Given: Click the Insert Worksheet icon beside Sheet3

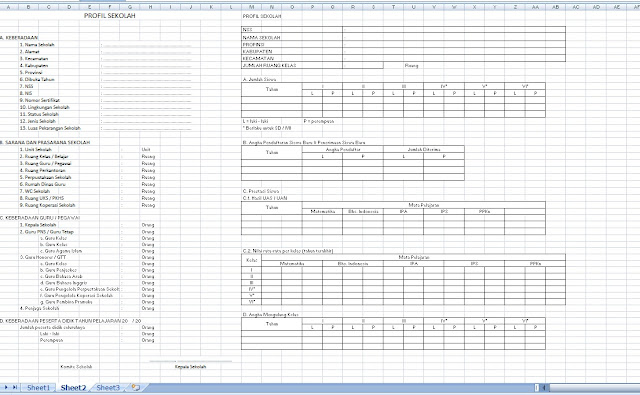Looking at the screenshot, I should pos(136,388).
